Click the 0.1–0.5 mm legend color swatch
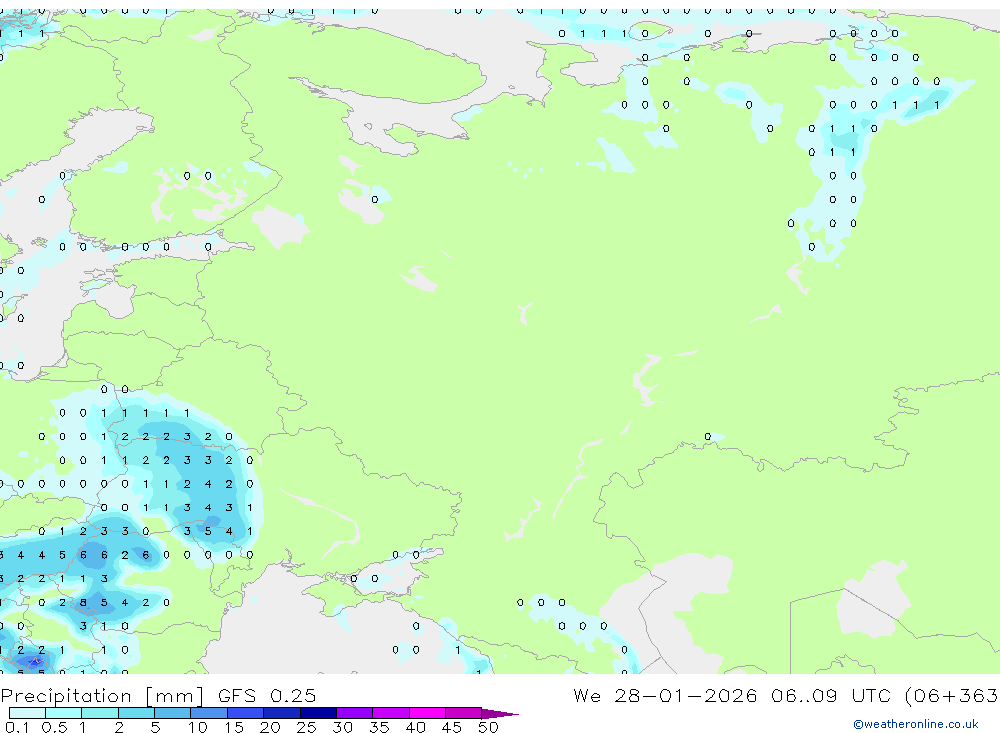The height and width of the screenshot is (733, 1000). pyautogui.click(x=27, y=713)
